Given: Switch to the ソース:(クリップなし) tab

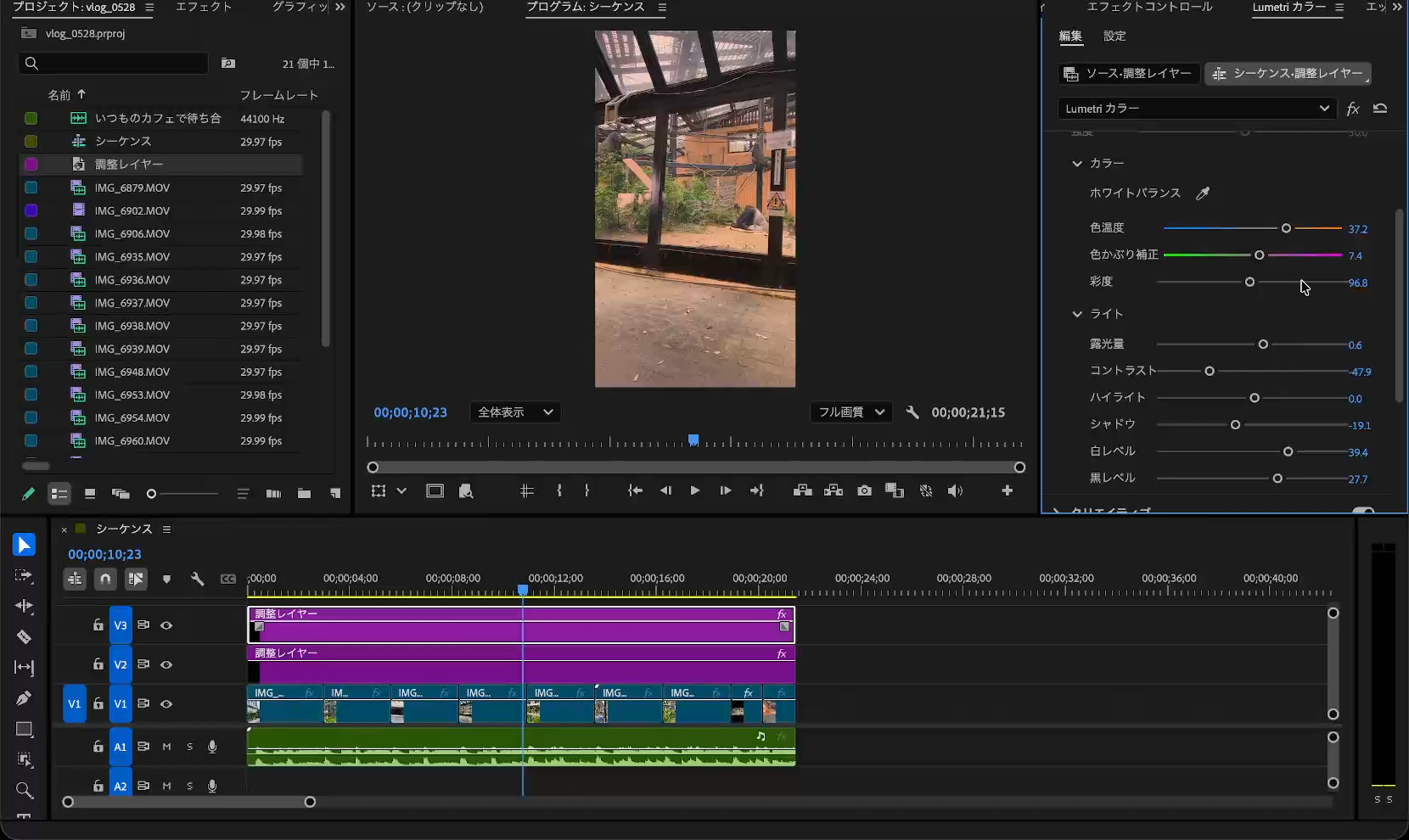Looking at the screenshot, I should click(x=425, y=7).
